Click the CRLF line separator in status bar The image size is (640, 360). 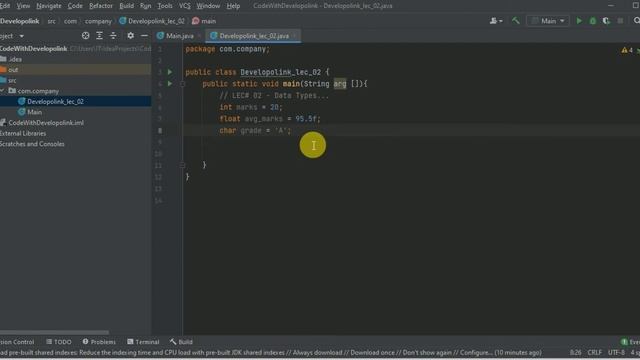[594, 352]
